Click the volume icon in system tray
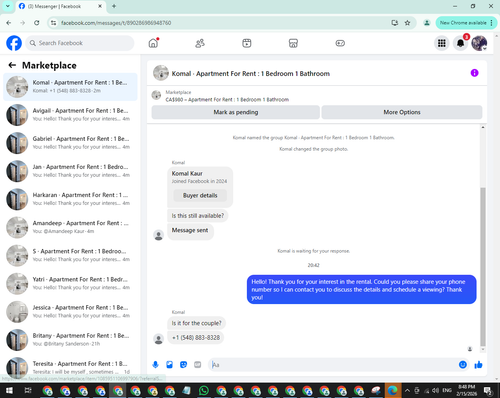 click(x=435, y=390)
